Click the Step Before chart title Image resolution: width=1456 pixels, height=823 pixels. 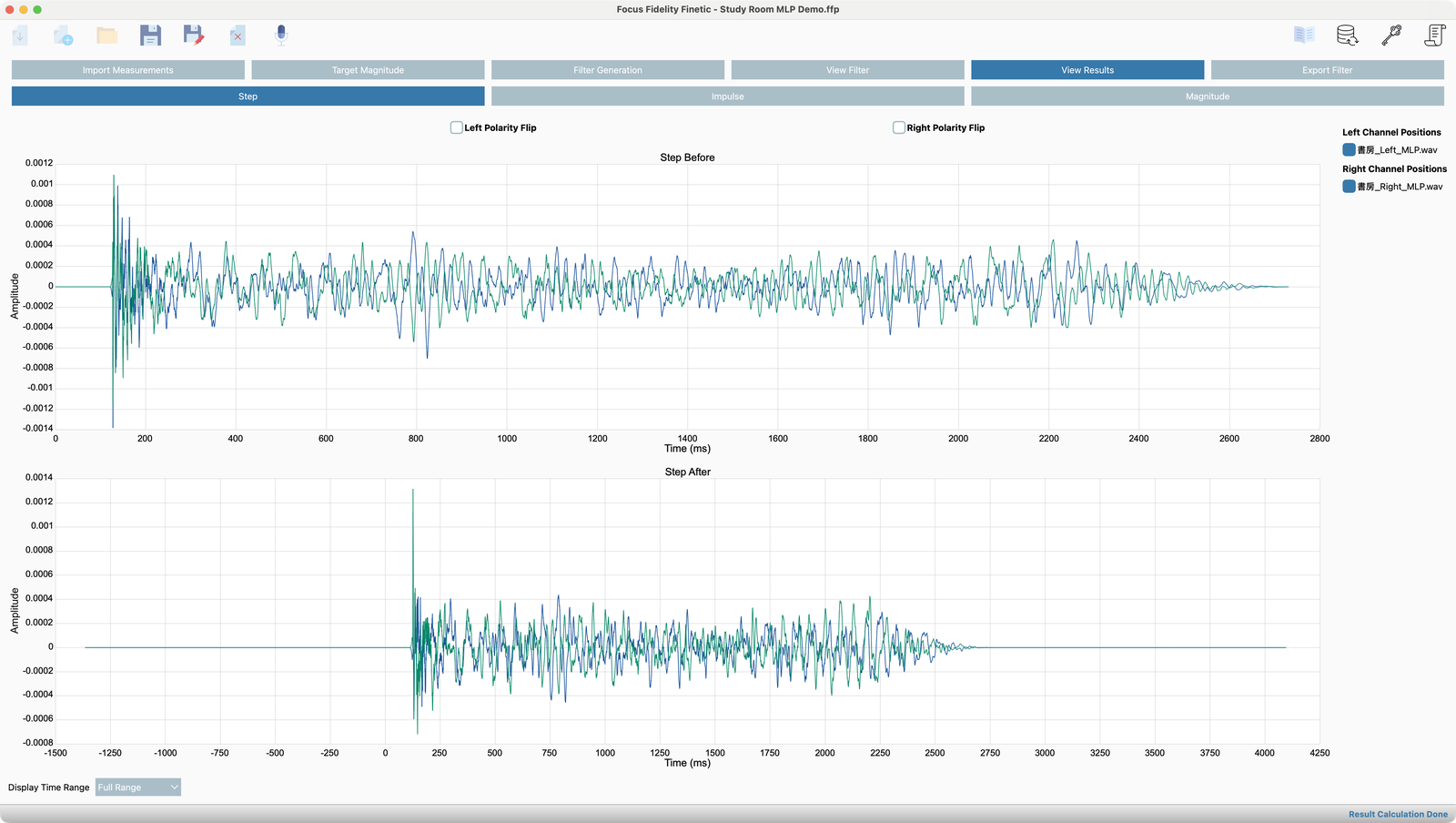[x=687, y=157]
